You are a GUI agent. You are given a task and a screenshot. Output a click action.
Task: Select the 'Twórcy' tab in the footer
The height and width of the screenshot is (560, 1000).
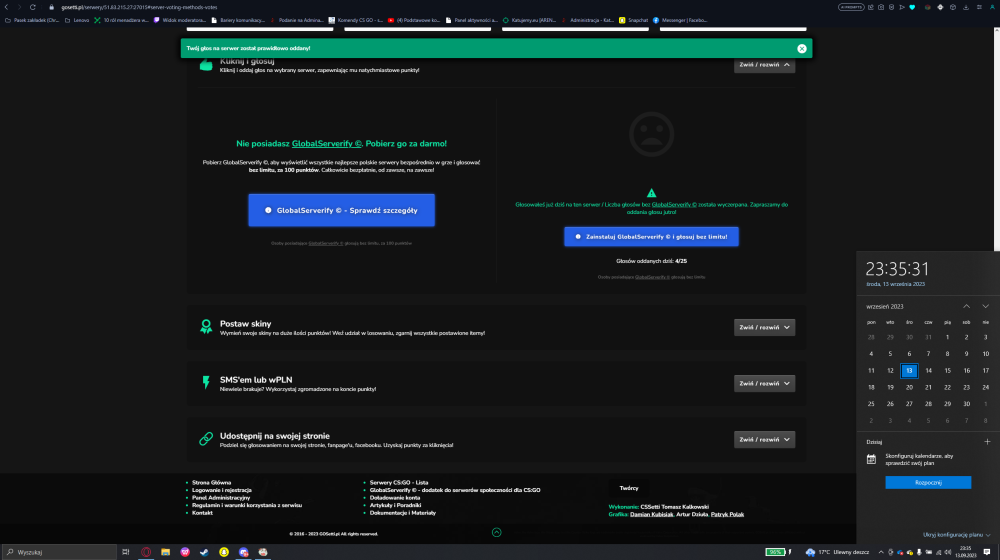629,488
